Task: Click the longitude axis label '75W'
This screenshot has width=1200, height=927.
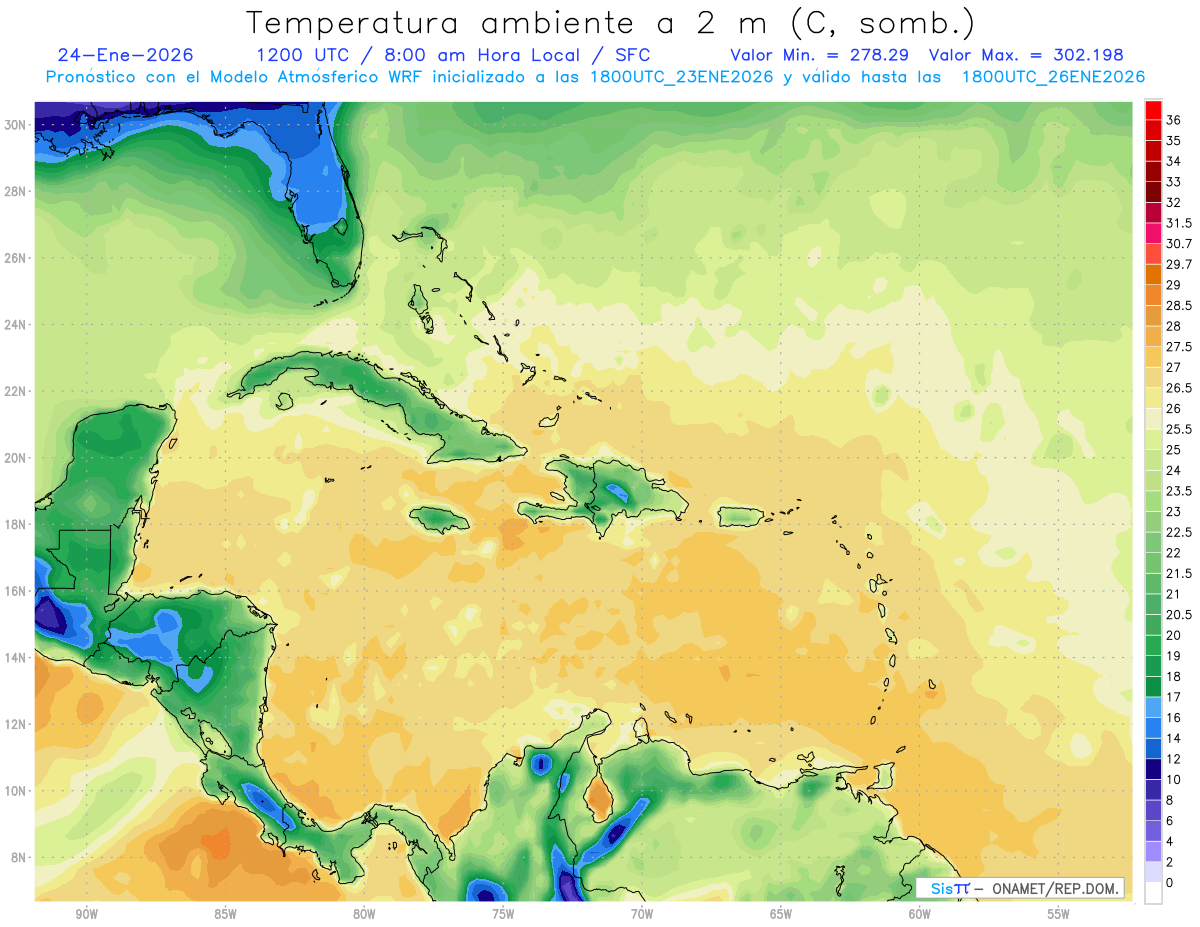Action: [503, 914]
